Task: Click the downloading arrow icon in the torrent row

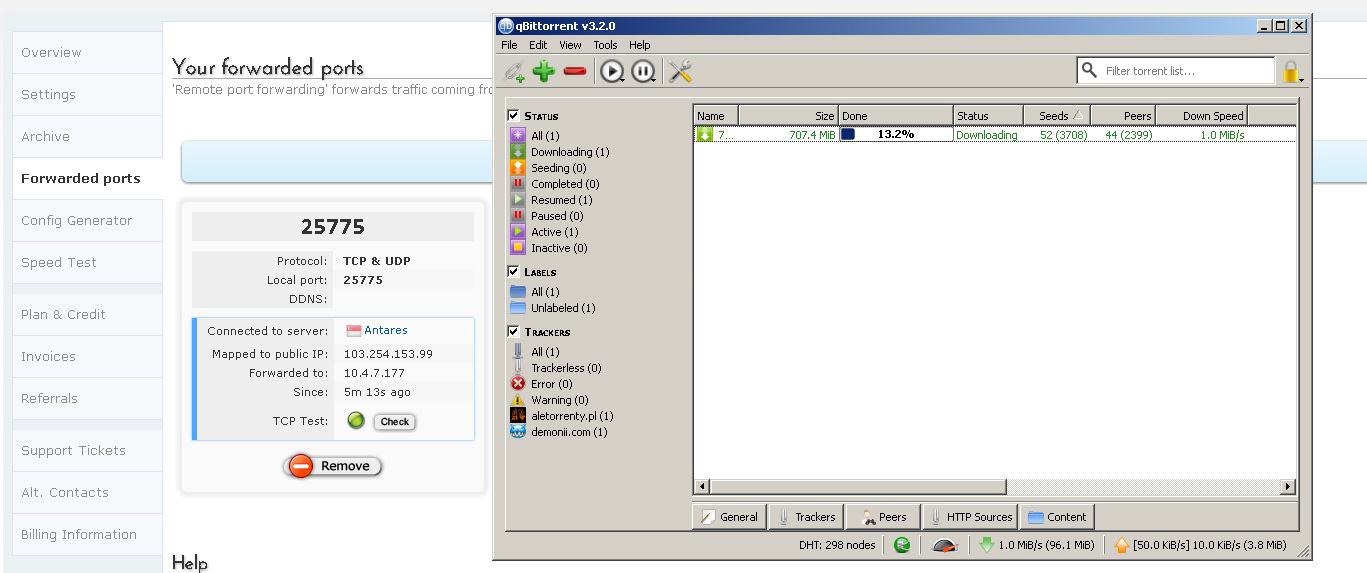Action: (x=705, y=135)
